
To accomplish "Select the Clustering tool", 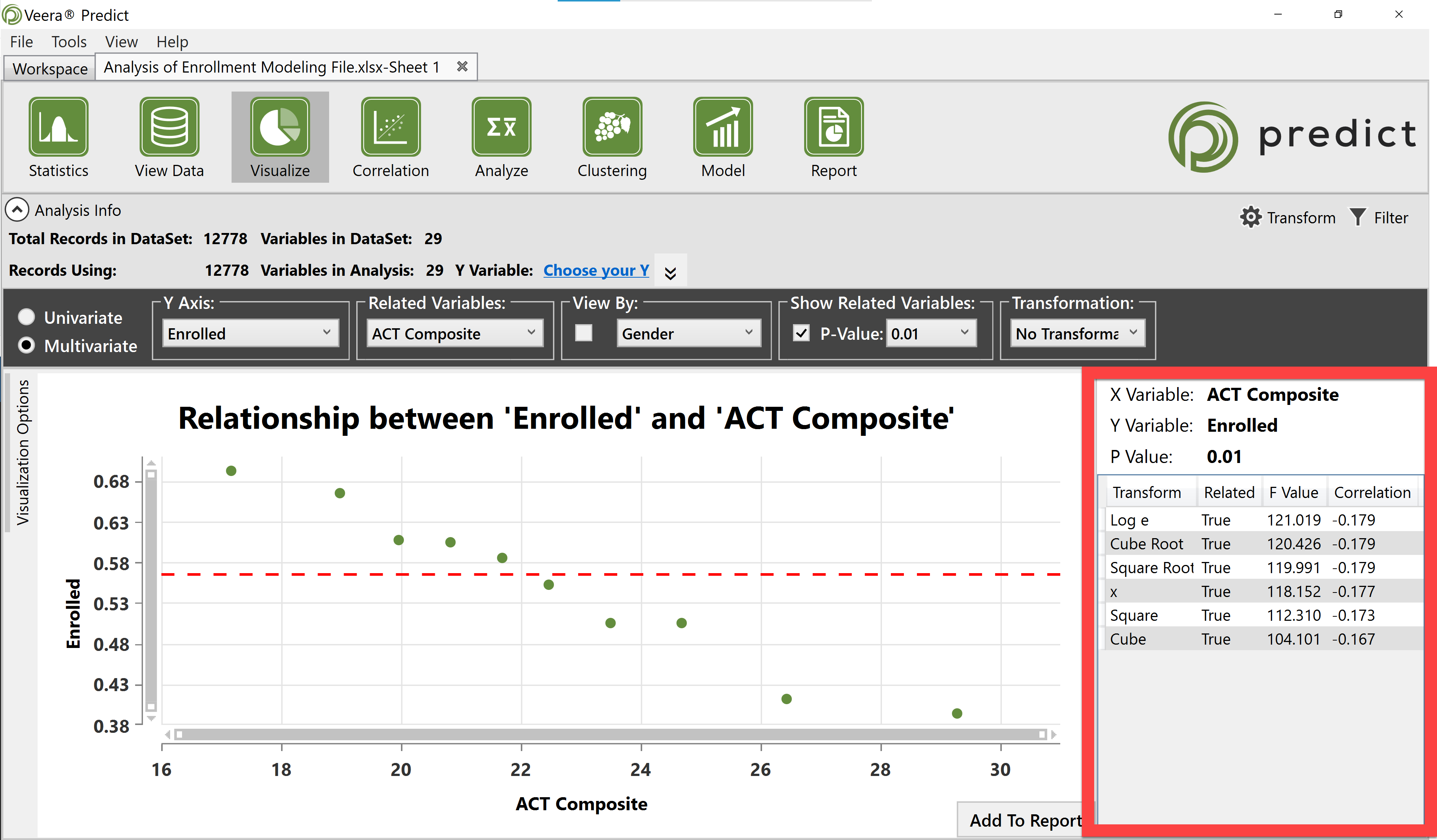I will (611, 136).
